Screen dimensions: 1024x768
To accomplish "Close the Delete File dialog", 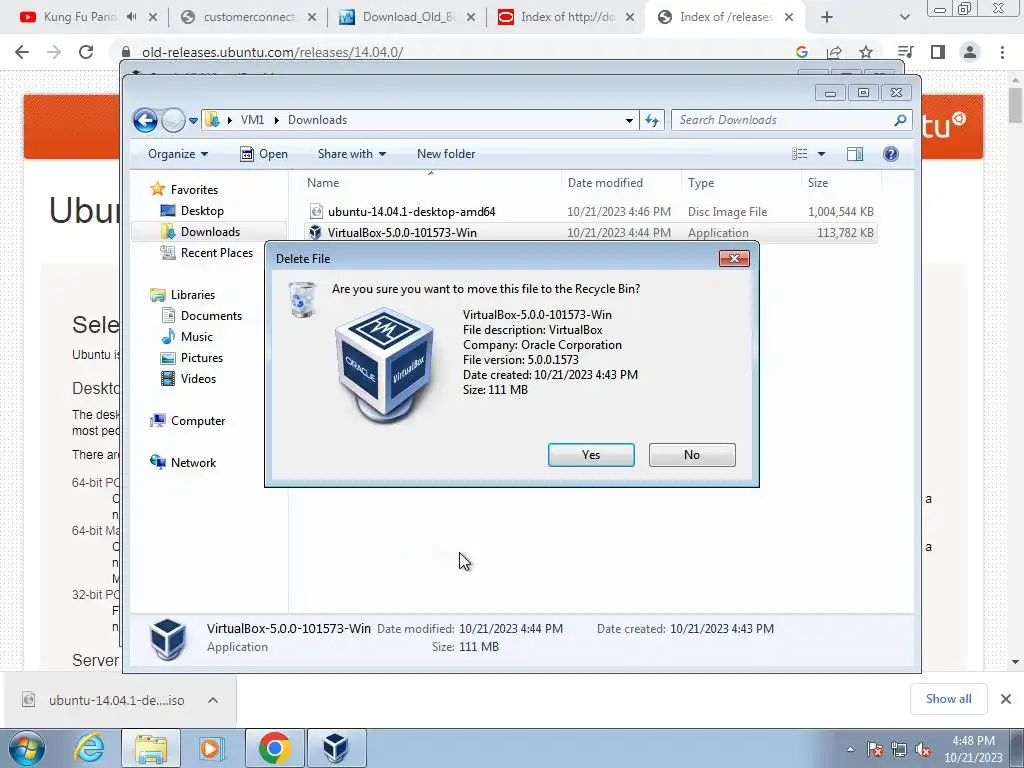I will coord(734,259).
